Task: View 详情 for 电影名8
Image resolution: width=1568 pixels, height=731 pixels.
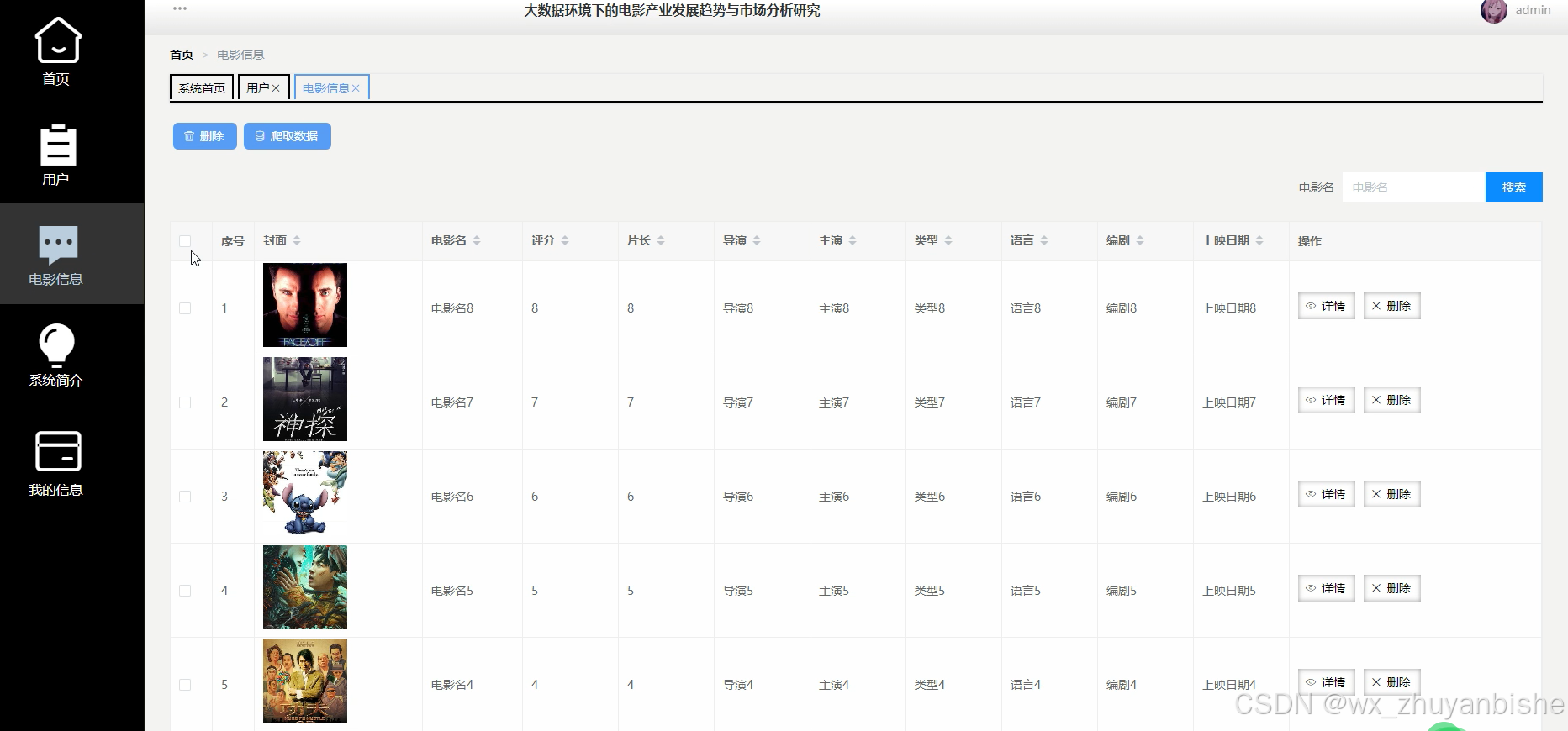Action: pos(1326,306)
